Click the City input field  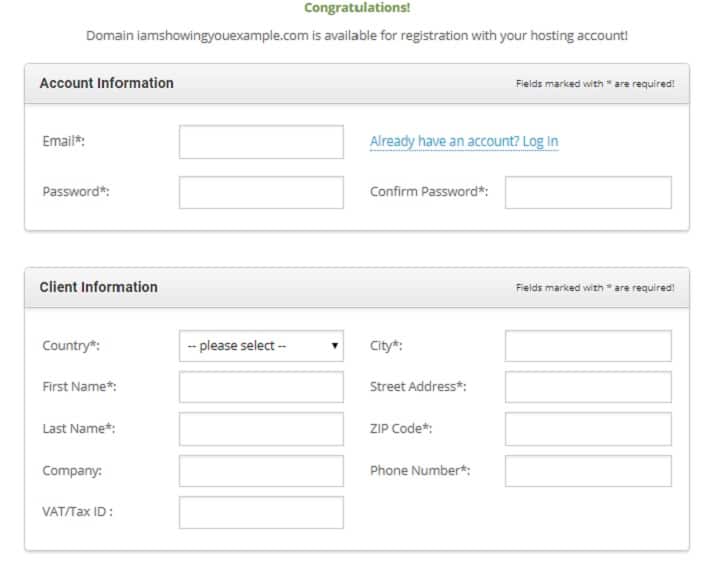pos(587,346)
